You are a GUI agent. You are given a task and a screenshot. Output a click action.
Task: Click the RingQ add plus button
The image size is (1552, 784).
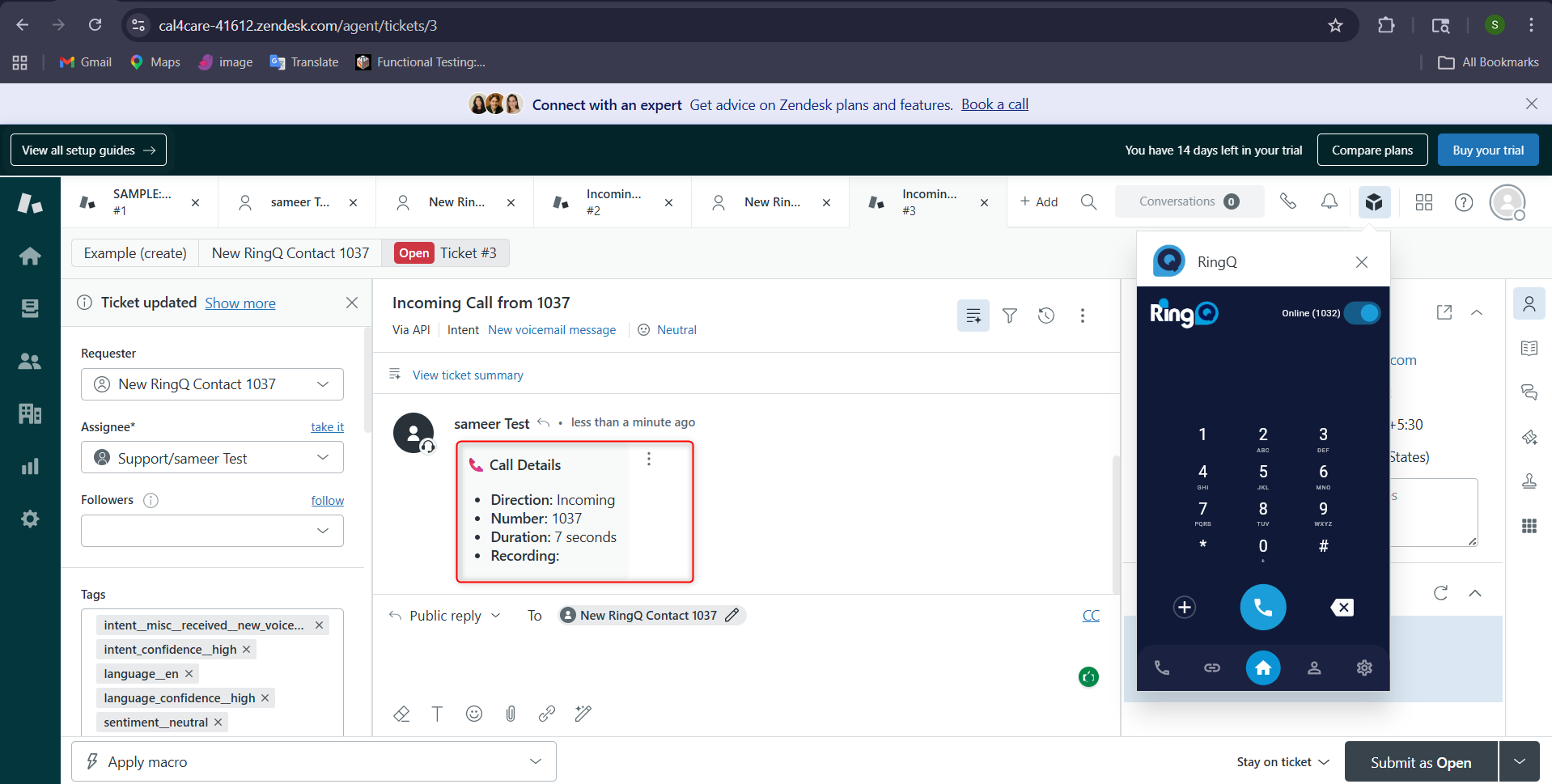(1185, 608)
